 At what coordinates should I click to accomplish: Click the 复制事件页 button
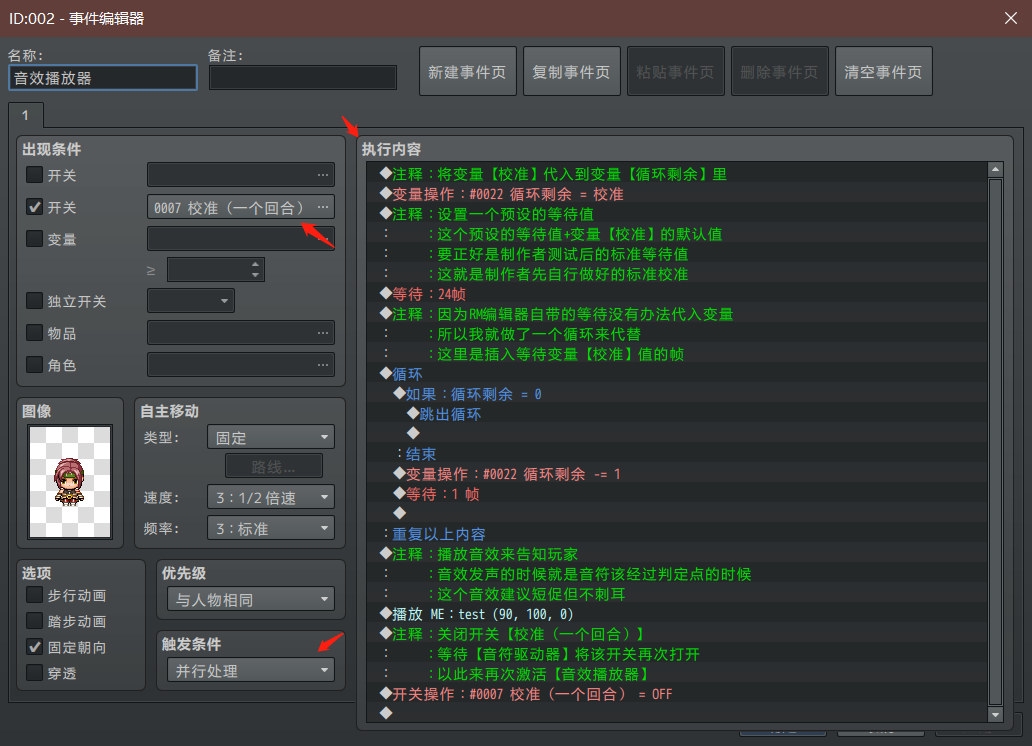(571, 71)
